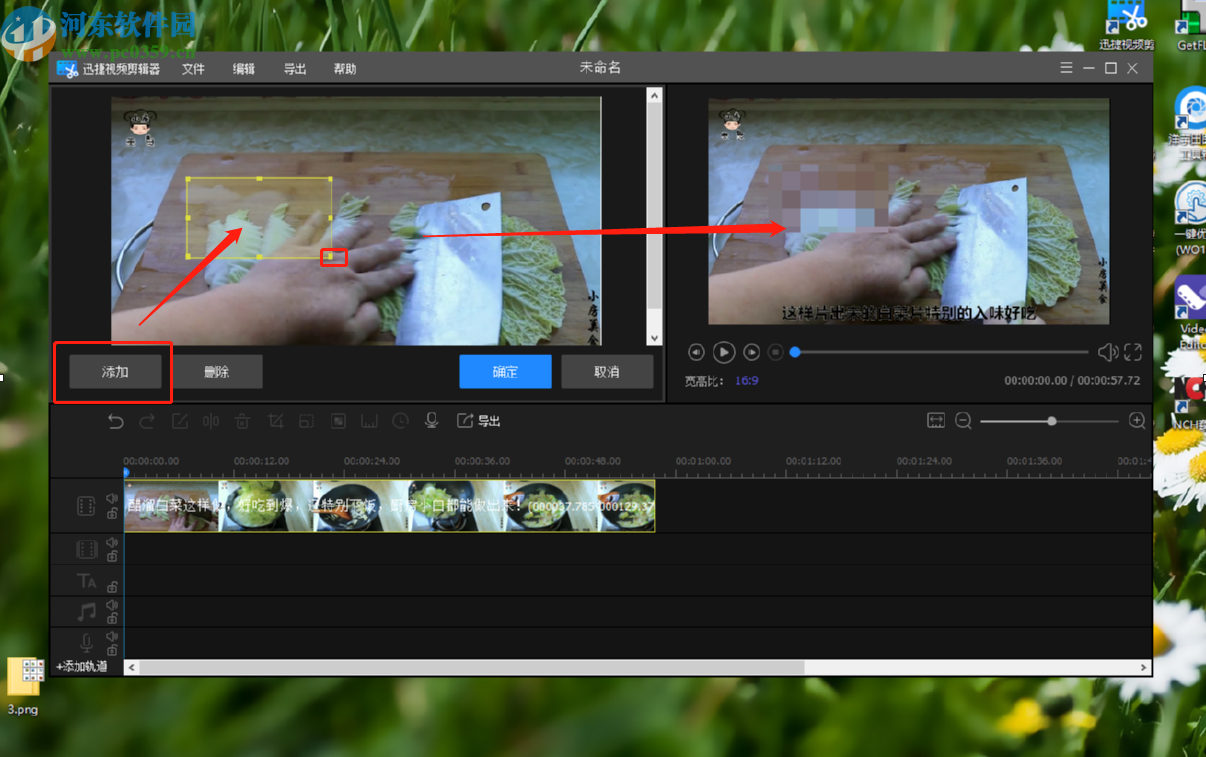Stop the preview playback
The image size is (1206, 757).
coord(775,352)
